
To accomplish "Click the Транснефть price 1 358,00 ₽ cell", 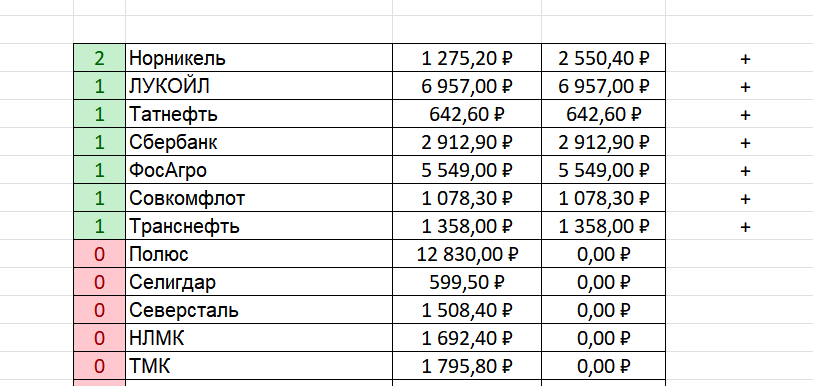I will click(x=467, y=226).
